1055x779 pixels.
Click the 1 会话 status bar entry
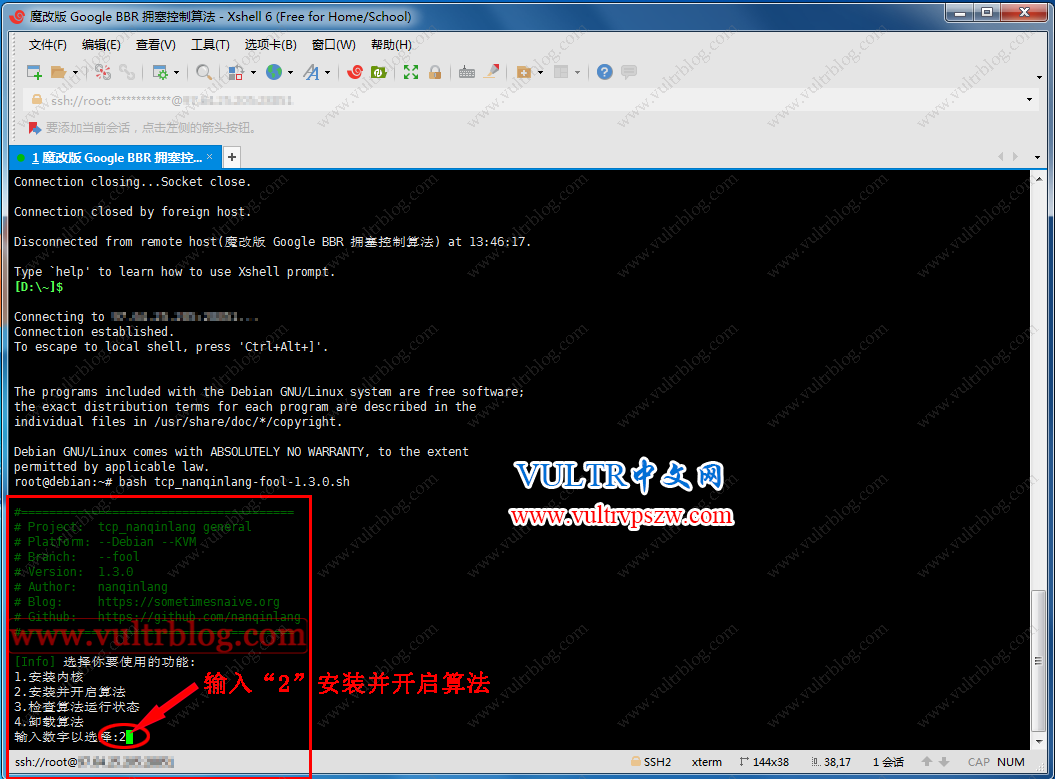(888, 762)
